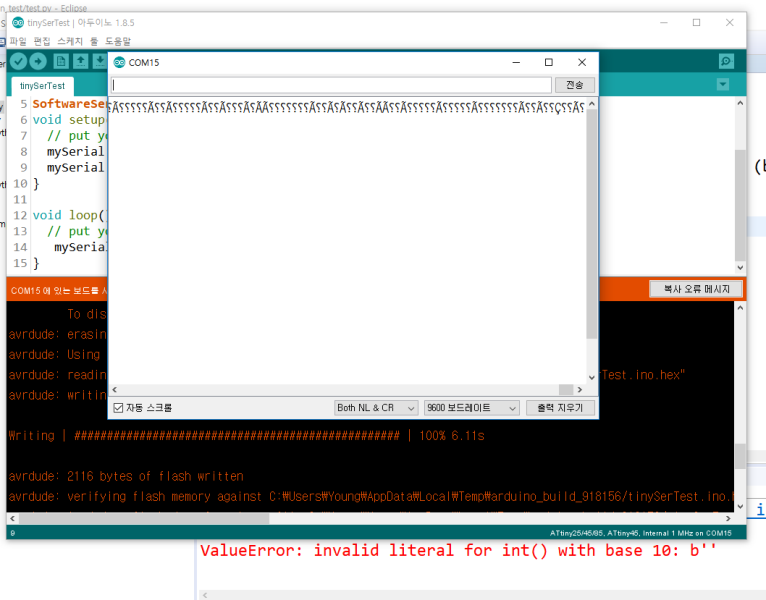Open the 도움말 menu
766x600 pixels.
118,42
